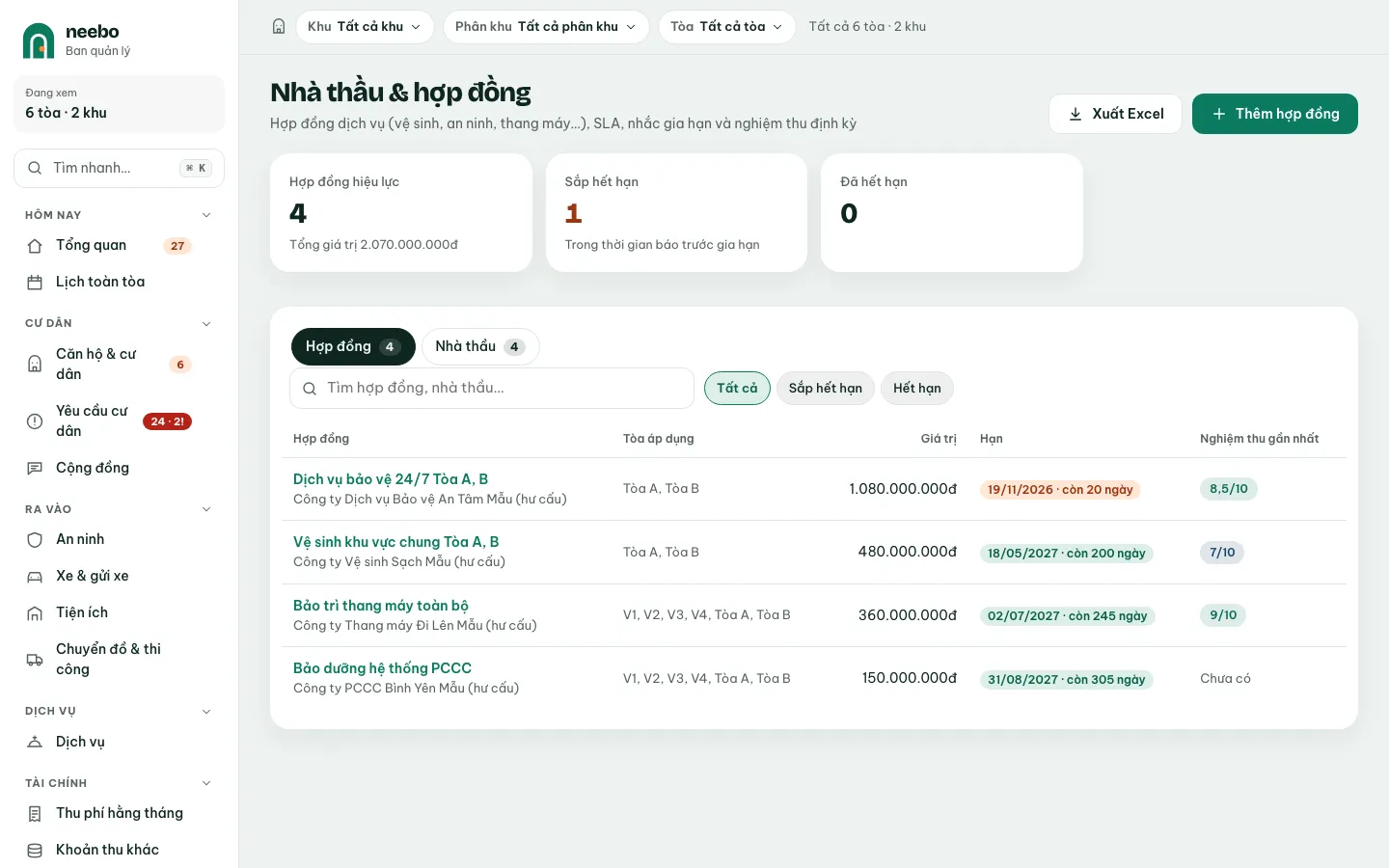Click the Khoản thu khác coins icon
This screenshot has width=1389, height=868.
click(x=35, y=851)
